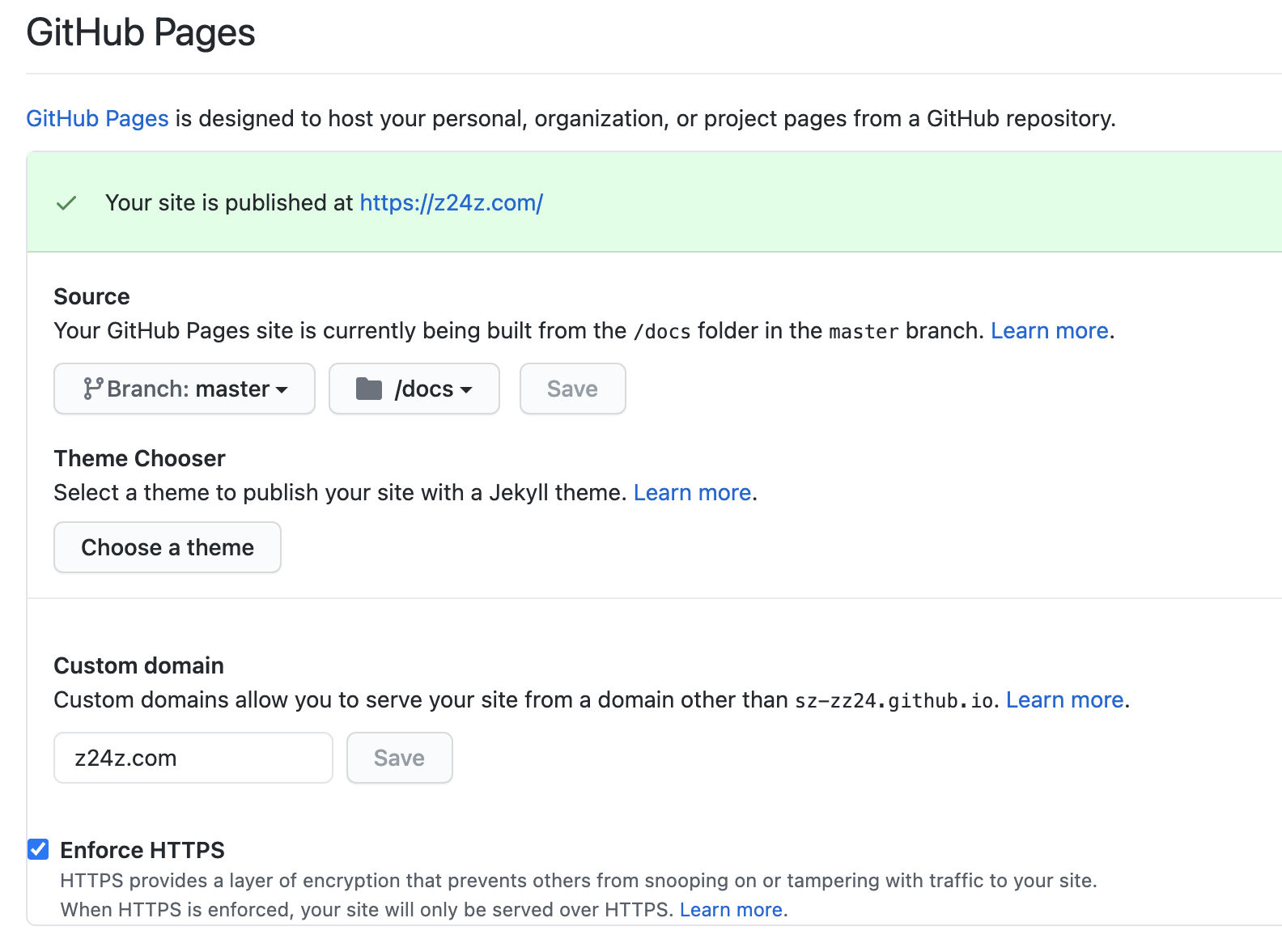Click the git branch icon
This screenshot has width=1282, height=952.
pyautogui.click(x=92, y=389)
